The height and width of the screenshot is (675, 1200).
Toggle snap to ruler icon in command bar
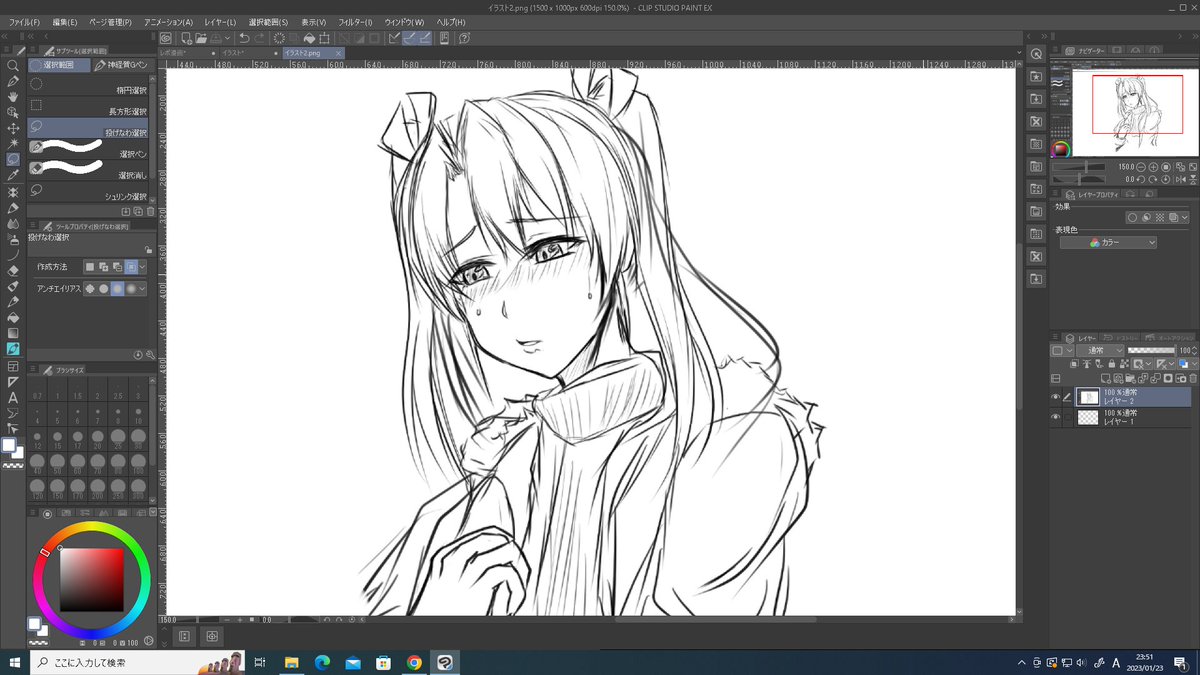395,38
